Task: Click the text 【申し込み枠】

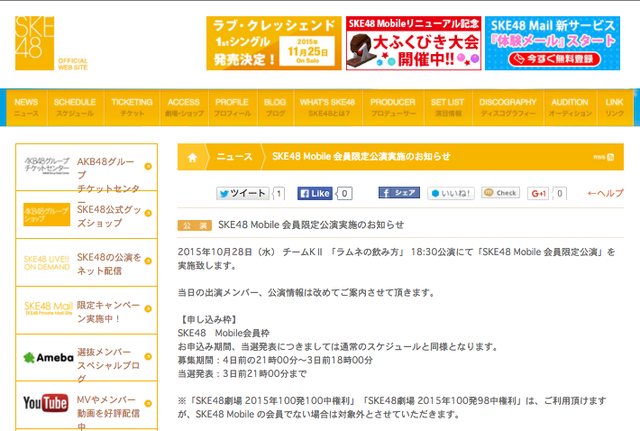Action: 208,320
